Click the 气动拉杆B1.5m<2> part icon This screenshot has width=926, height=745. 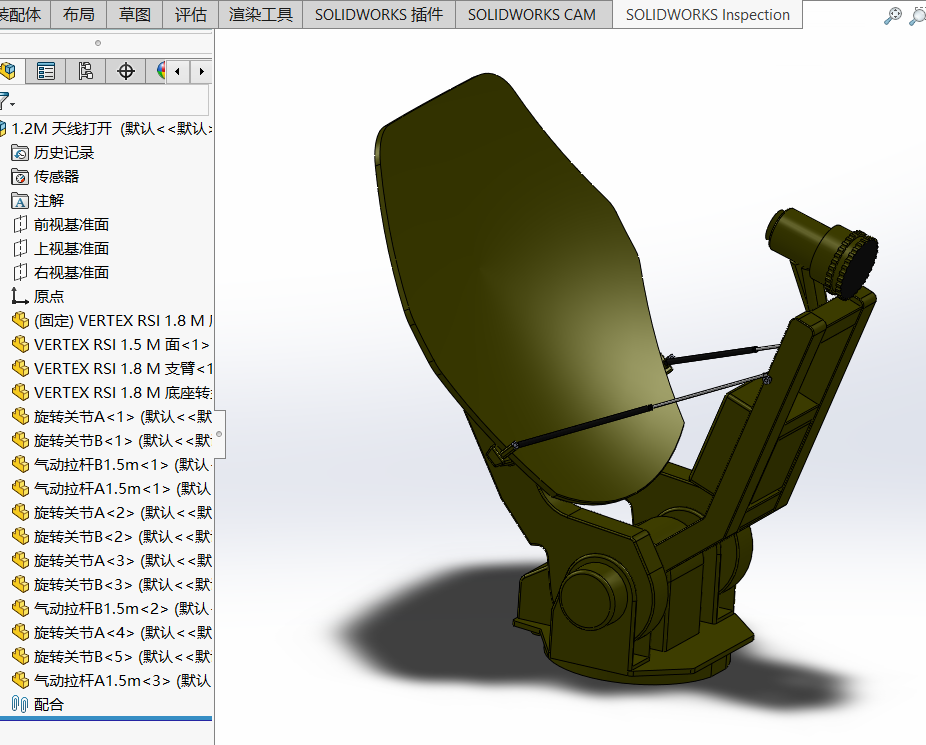20,609
